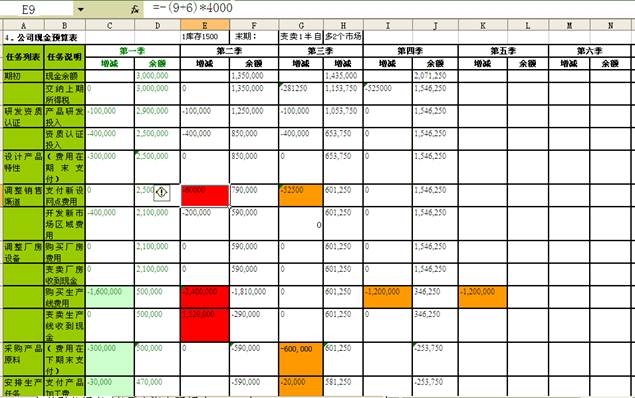Click the orange -1,200,000 cell in column K
Viewport: 635px width, 398px height.
coord(483,297)
